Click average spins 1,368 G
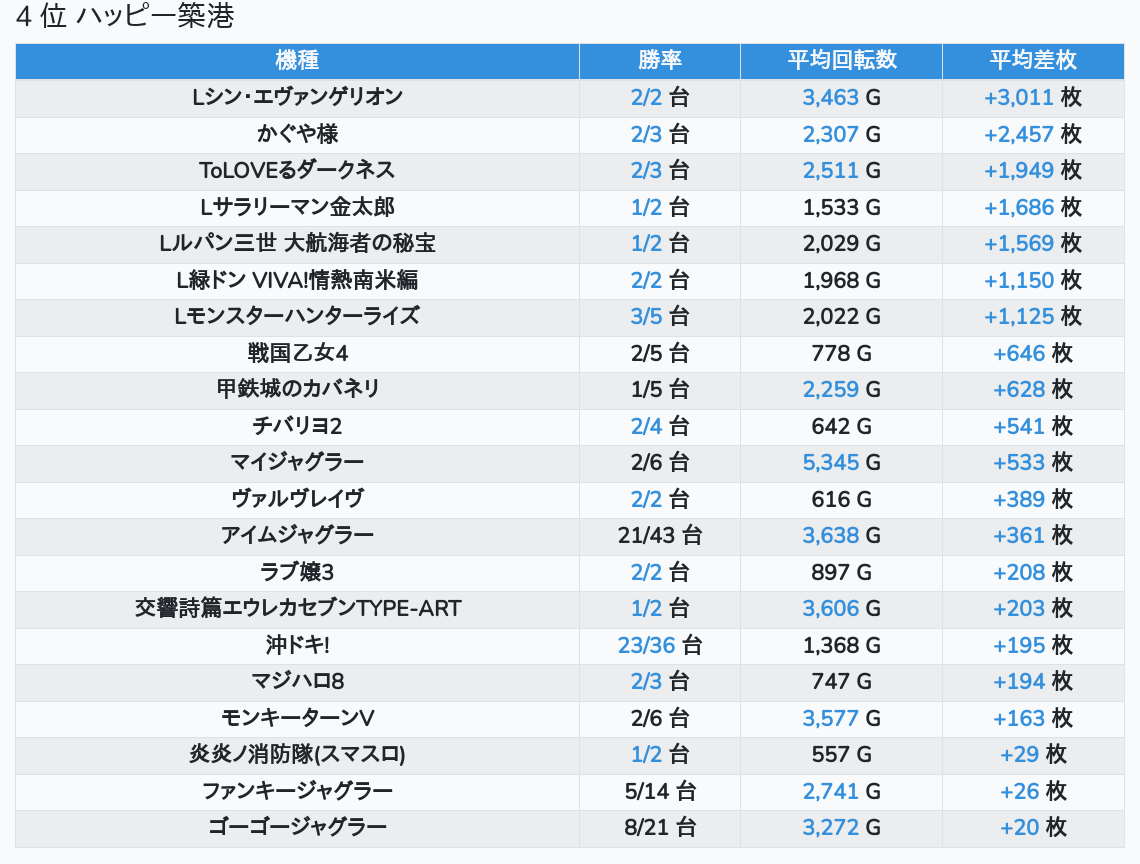The width and height of the screenshot is (1140, 864). click(842, 645)
